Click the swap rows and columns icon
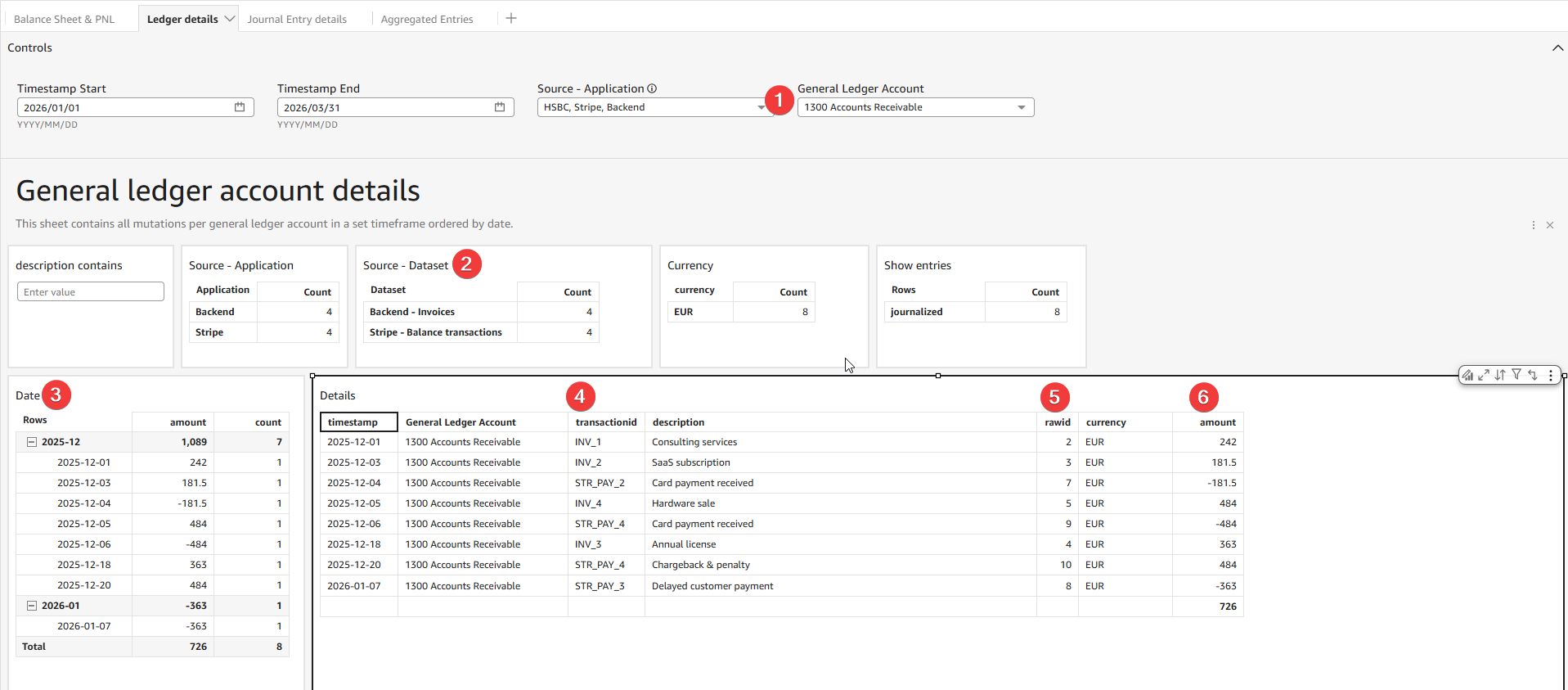Viewport: 1568px width, 690px height. point(1533,375)
